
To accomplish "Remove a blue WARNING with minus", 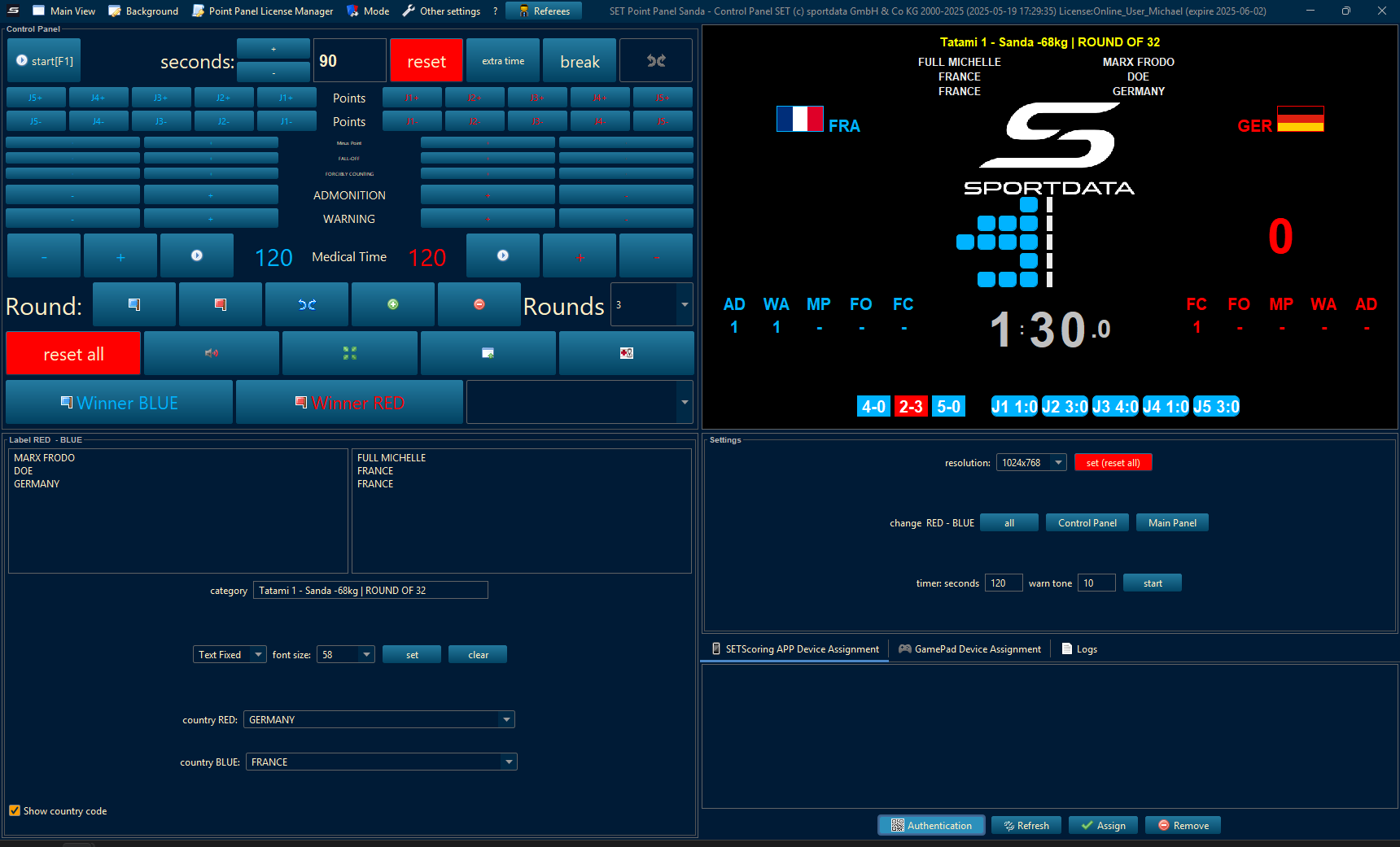I will pos(72,219).
